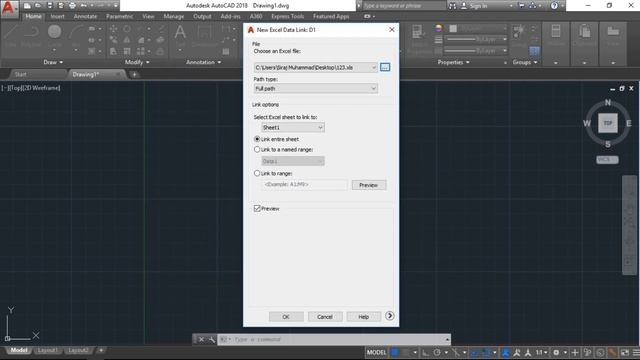Expand the Annotation panel flyout
Screen dimensions: 640x360
point(204,62)
